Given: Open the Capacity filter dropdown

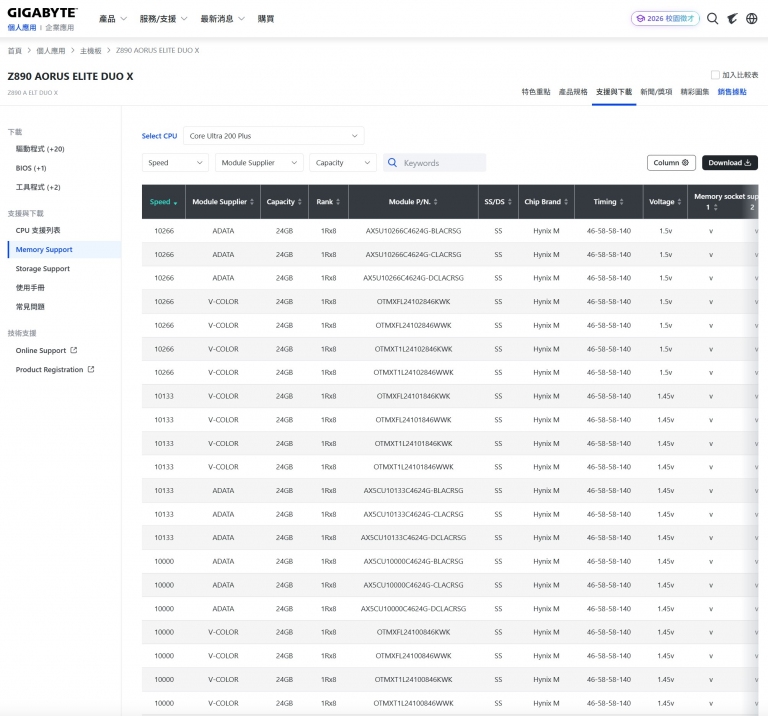Looking at the screenshot, I should pos(342,163).
